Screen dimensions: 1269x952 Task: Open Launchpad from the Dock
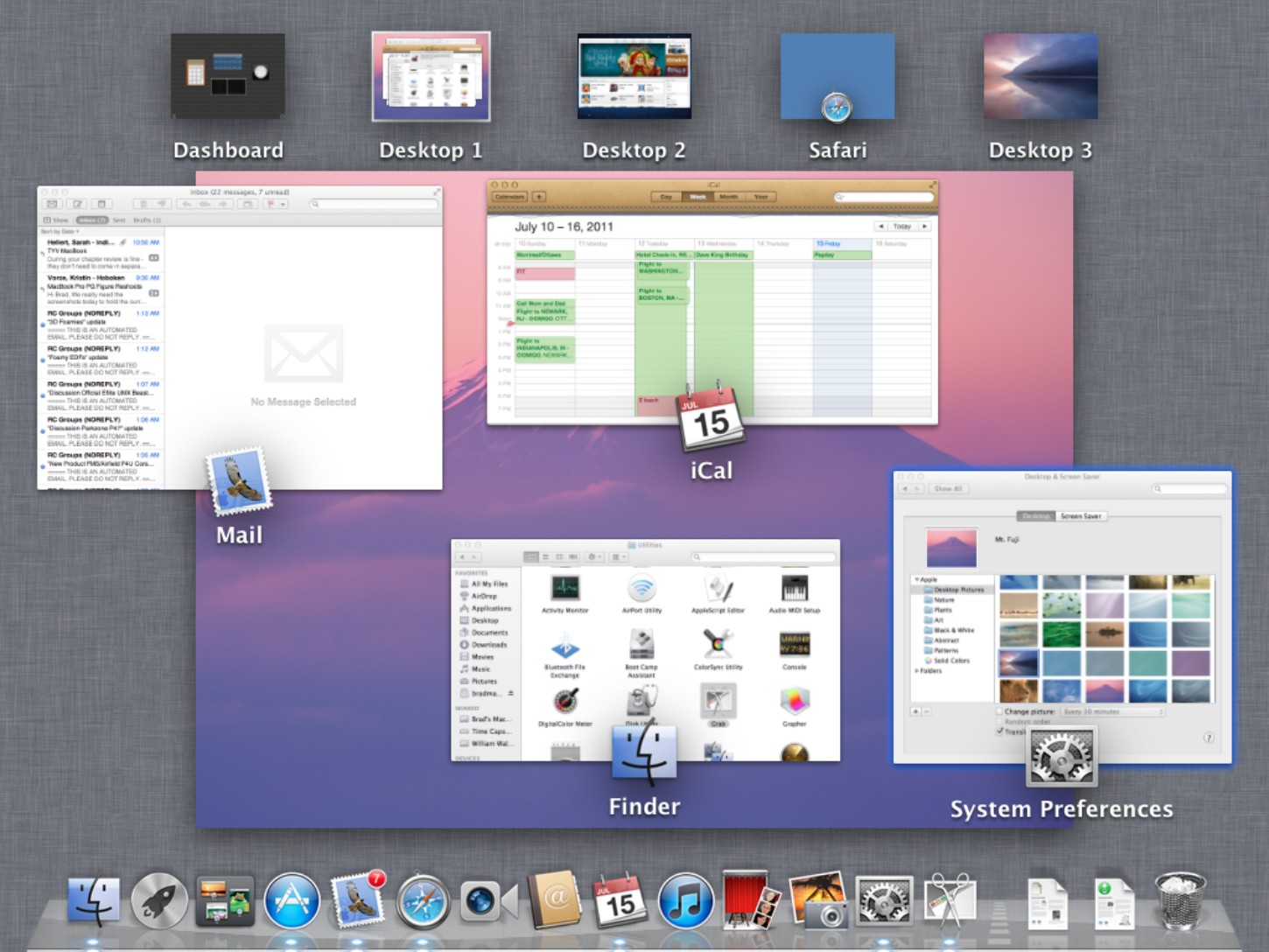(x=159, y=901)
